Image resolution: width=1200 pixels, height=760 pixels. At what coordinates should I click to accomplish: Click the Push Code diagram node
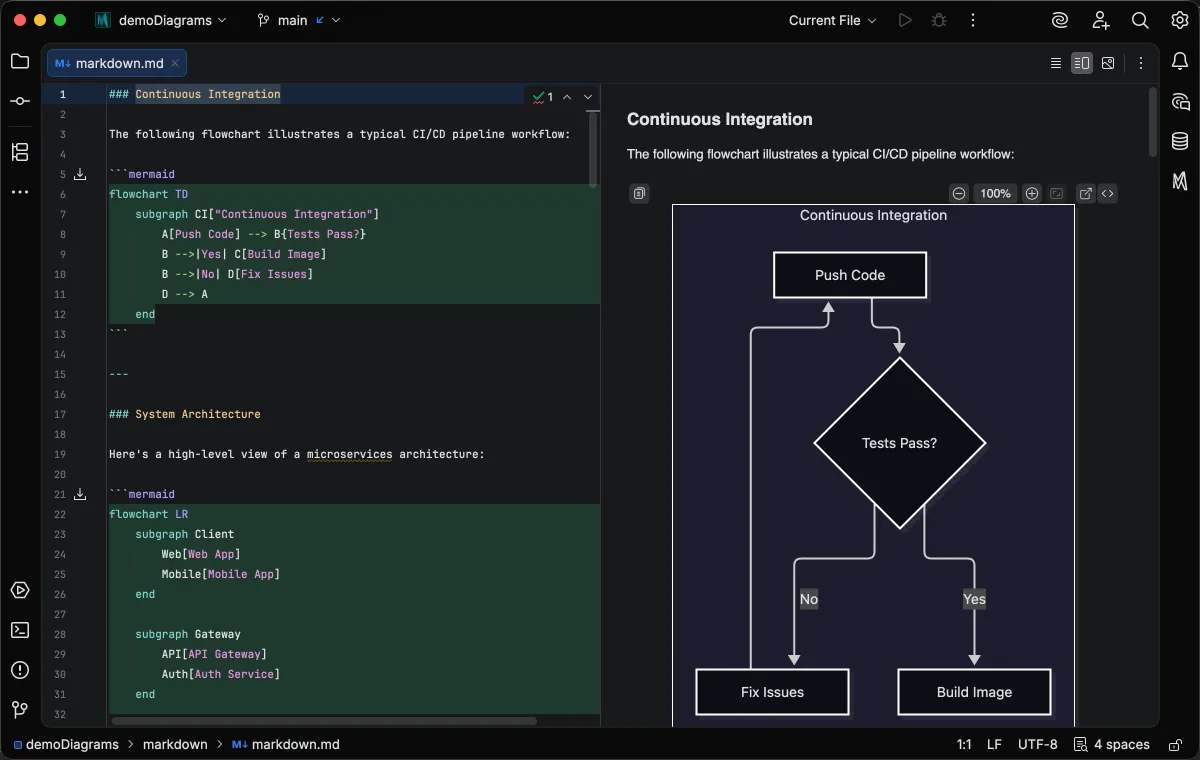pyautogui.click(x=850, y=275)
